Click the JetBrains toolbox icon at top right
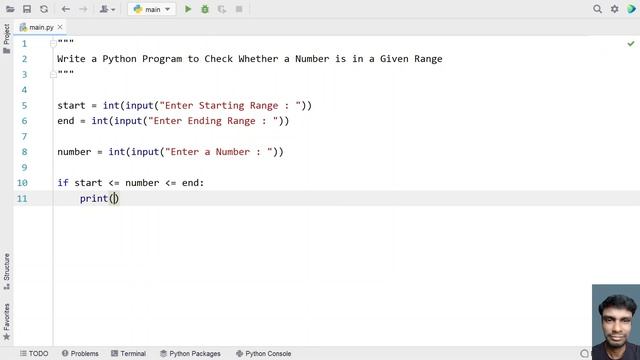This screenshot has height=360, width=640. click(x=631, y=9)
